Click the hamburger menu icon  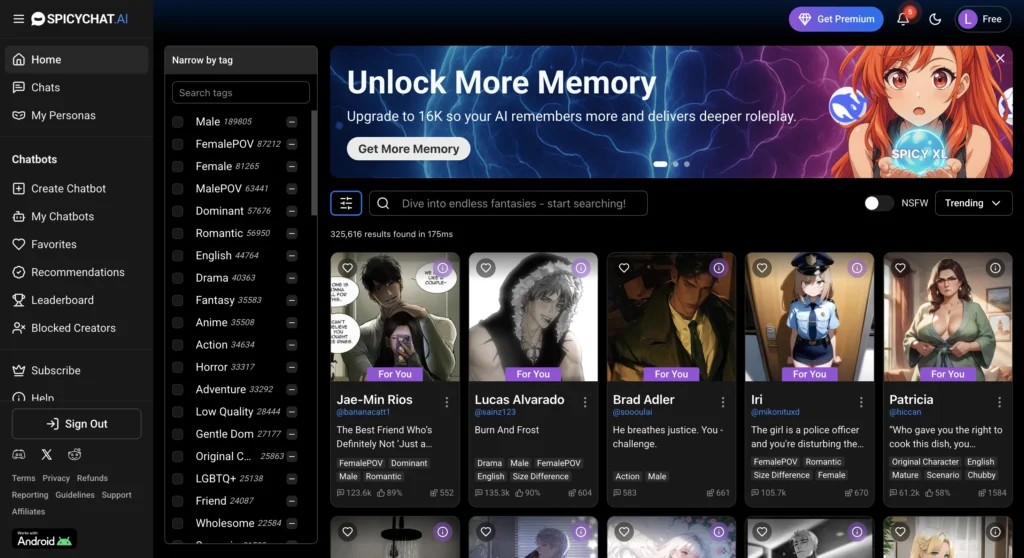18,18
